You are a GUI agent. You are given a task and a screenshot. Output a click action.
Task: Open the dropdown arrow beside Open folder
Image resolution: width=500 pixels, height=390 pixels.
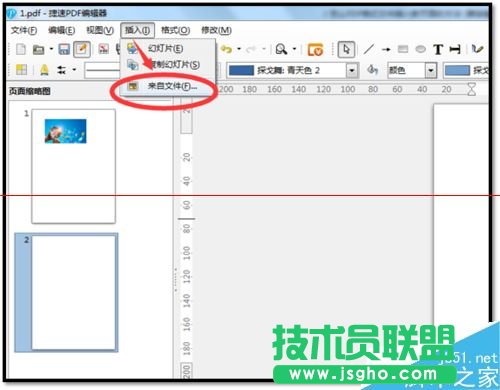pos(51,49)
